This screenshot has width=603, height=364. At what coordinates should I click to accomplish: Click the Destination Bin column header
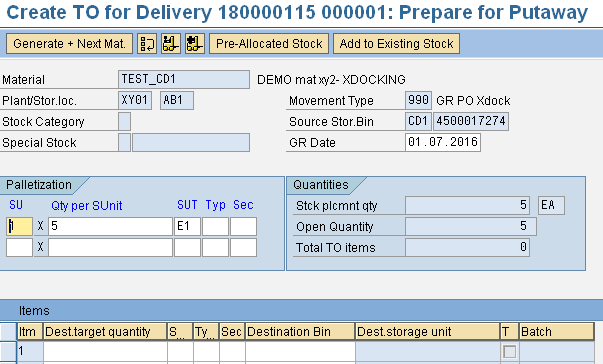pos(300,332)
